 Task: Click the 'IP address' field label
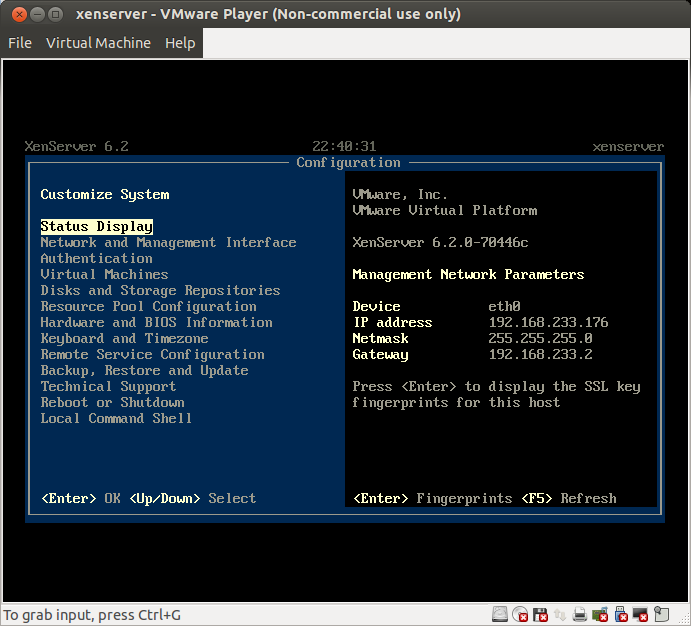click(392, 322)
